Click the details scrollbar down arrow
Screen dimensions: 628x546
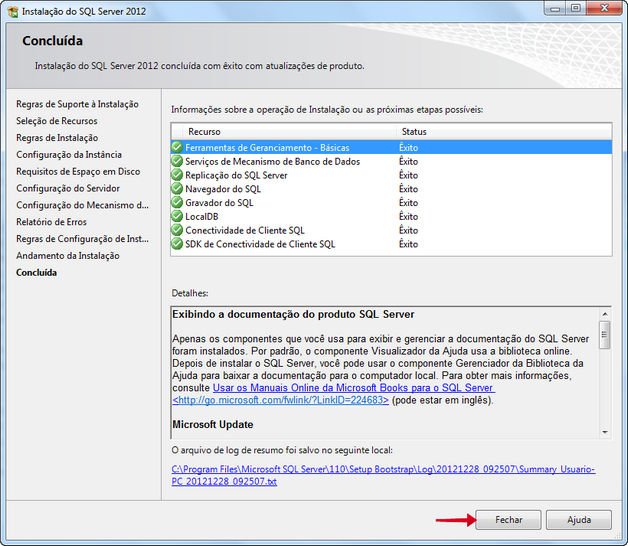coord(605,432)
